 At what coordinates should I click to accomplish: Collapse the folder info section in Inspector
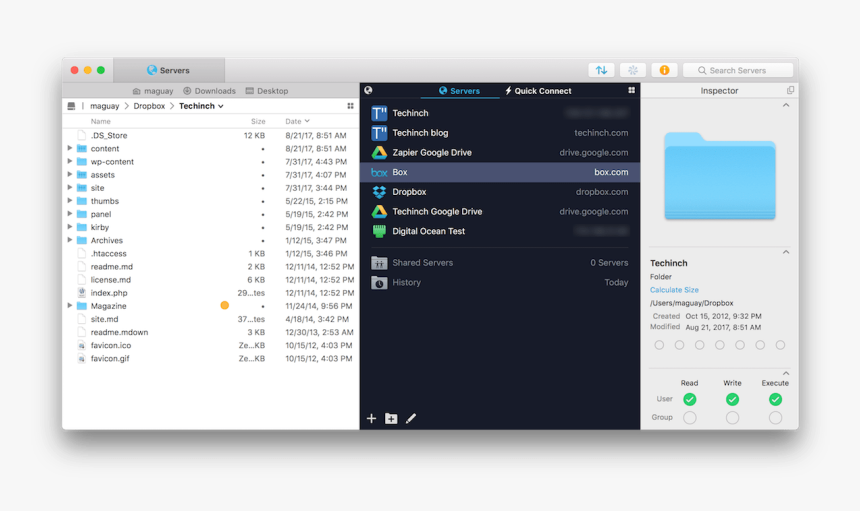point(786,252)
